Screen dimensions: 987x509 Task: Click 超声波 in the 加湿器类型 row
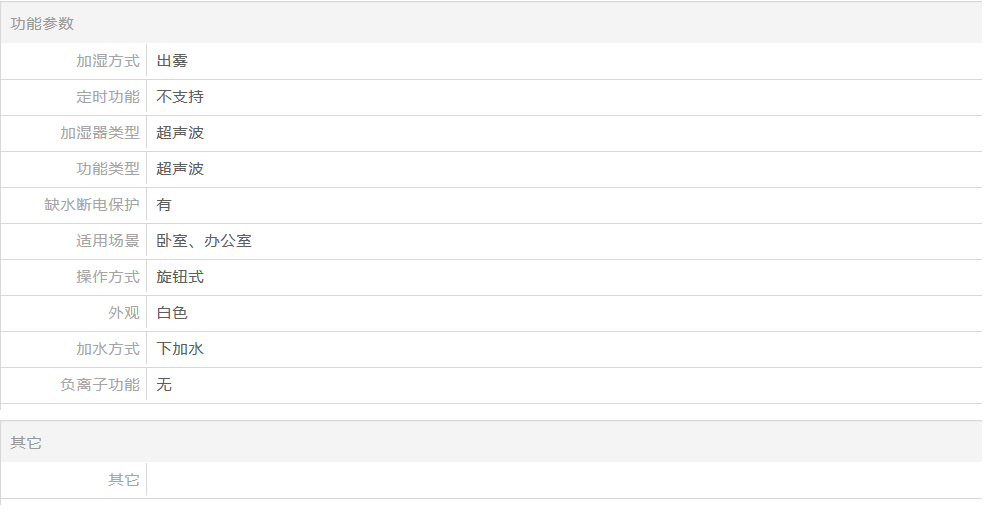180,133
